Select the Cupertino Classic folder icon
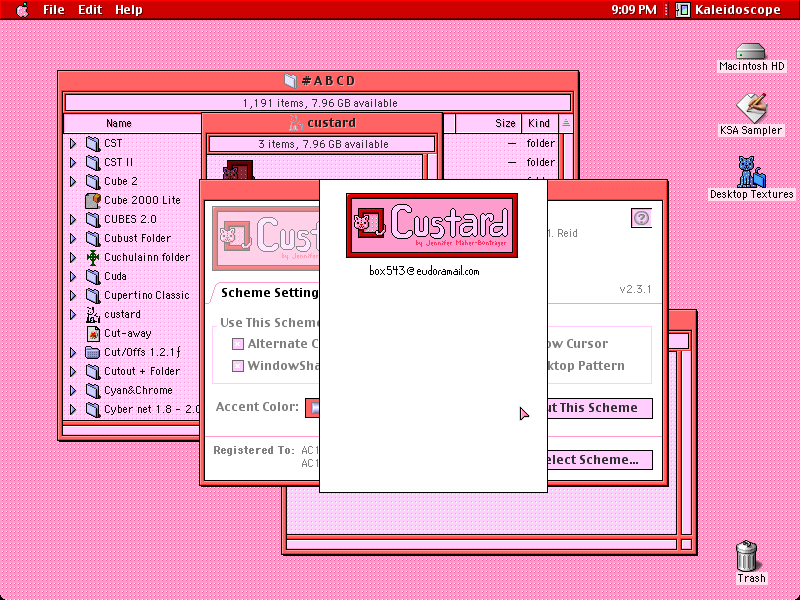 (93, 295)
